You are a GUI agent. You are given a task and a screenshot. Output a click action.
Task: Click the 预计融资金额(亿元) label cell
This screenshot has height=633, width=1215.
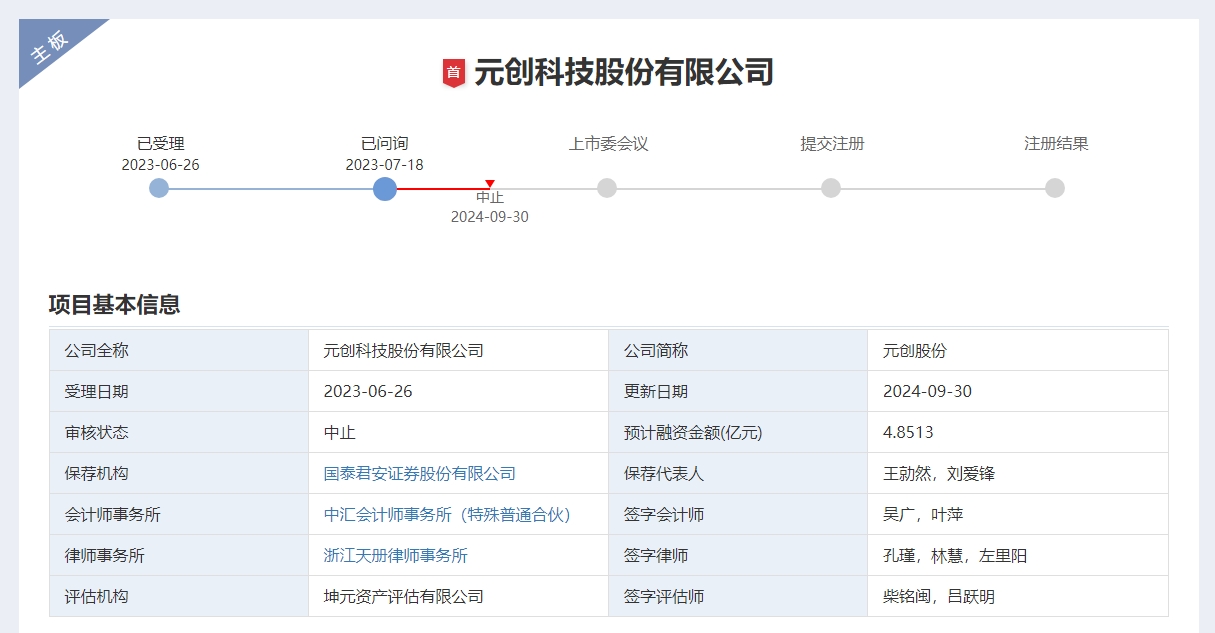pos(738,433)
